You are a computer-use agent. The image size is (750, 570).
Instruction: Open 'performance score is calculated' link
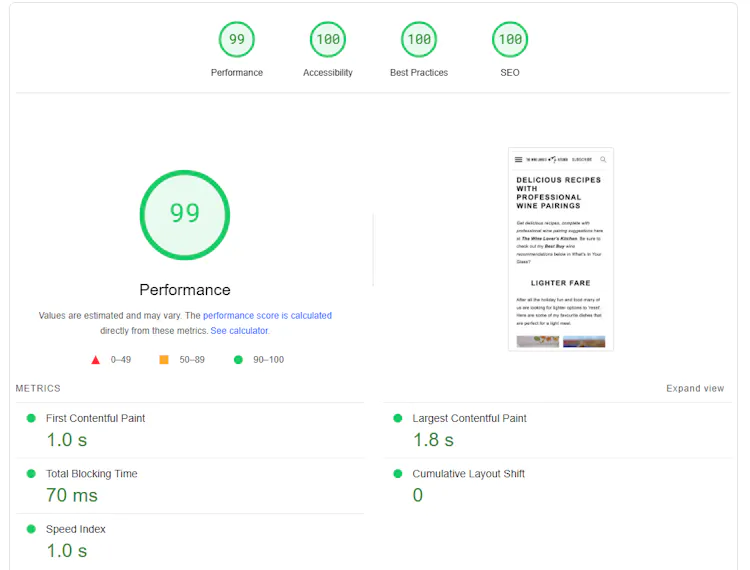click(267, 316)
